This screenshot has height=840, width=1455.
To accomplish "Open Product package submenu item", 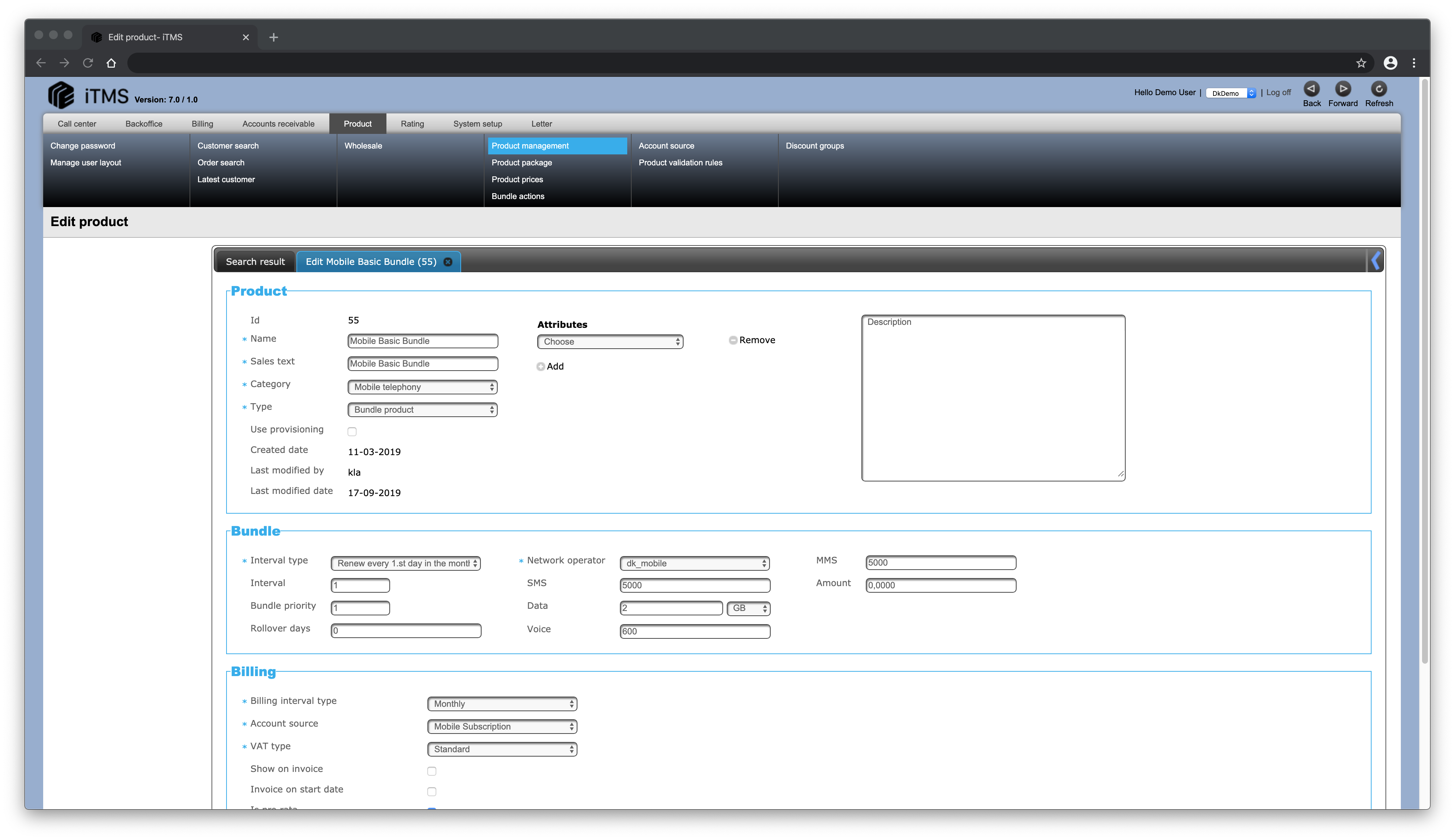I will (x=521, y=163).
